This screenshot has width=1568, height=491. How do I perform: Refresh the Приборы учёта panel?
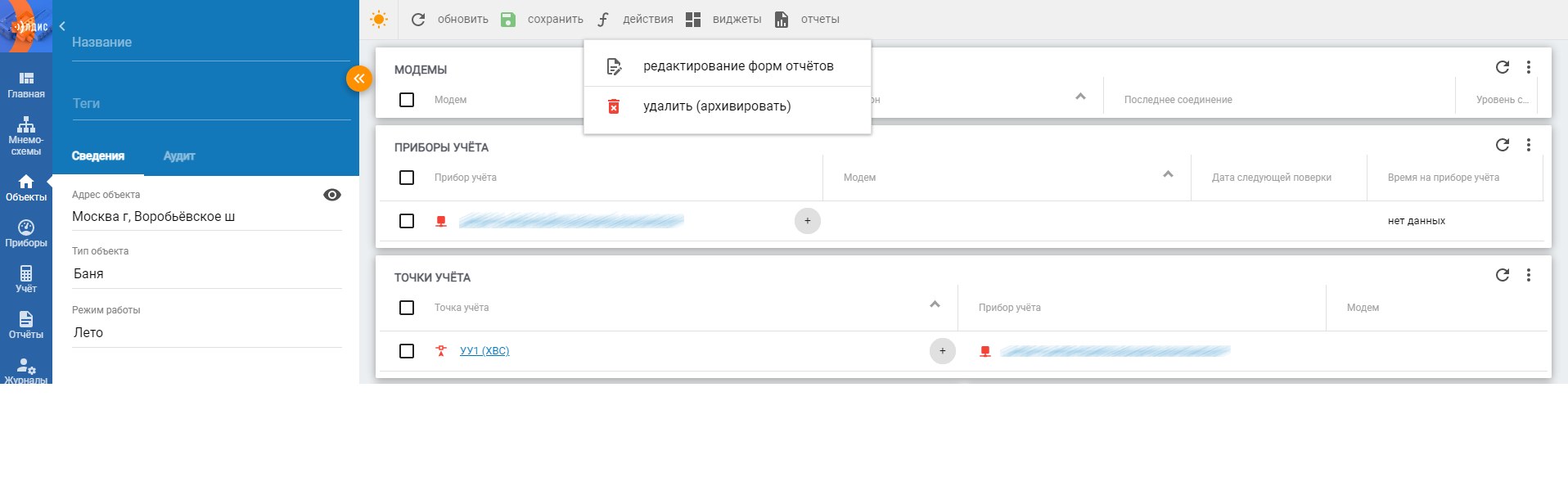point(1503,145)
